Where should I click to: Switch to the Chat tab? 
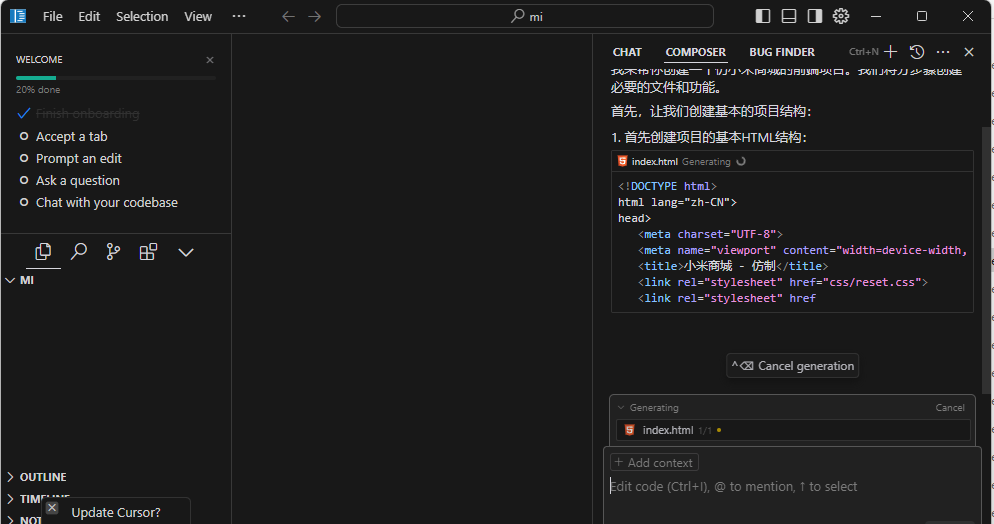tap(627, 52)
